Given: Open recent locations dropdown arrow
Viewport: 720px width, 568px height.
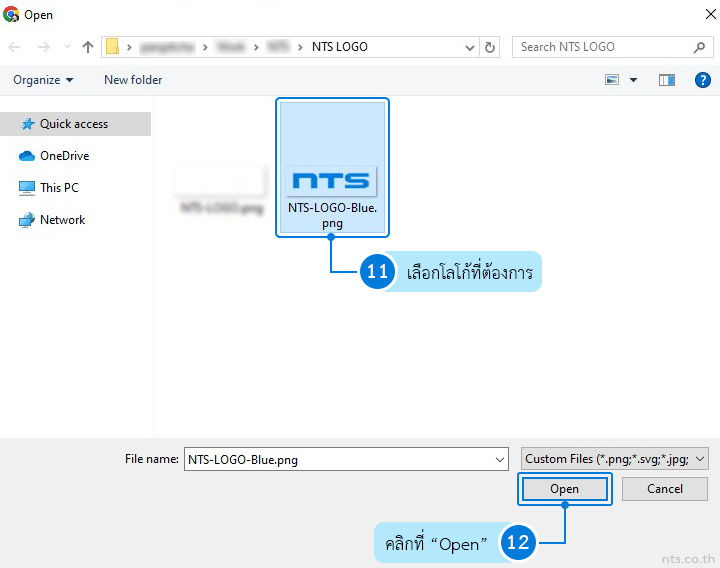Looking at the screenshot, I should point(68,46).
